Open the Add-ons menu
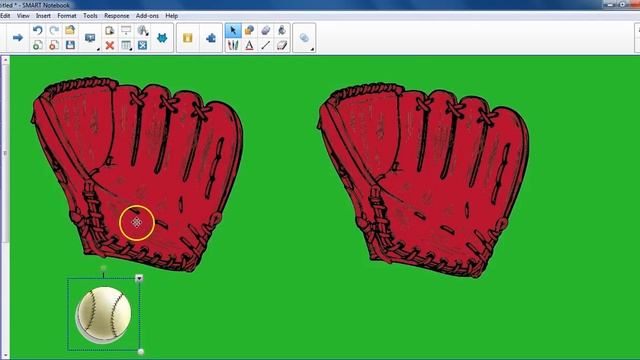Image resolution: width=640 pixels, height=360 pixels. point(147,16)
